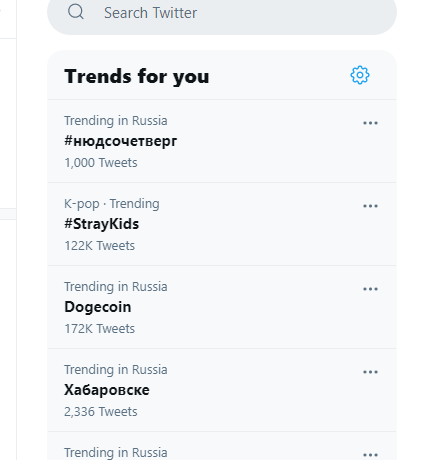The height and width of the screenshot is (460, 422).
Task: Open more options for #StrayKids trend
Action: coord(370,206)
